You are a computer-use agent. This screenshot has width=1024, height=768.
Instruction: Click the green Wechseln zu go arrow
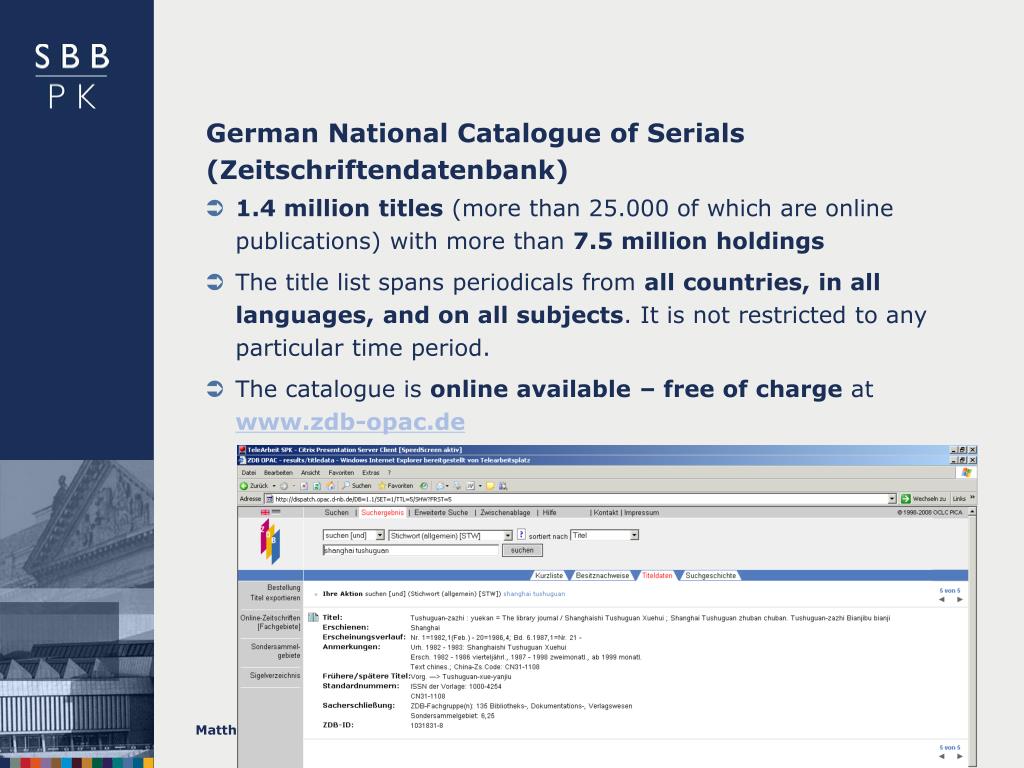pyautogui.click(x=906, y=499)
